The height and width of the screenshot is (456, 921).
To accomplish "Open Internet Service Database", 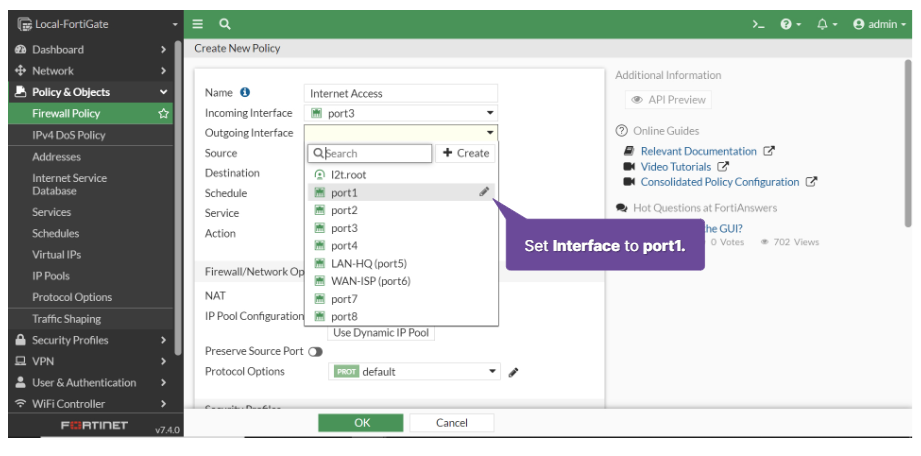I will (69, 184).
